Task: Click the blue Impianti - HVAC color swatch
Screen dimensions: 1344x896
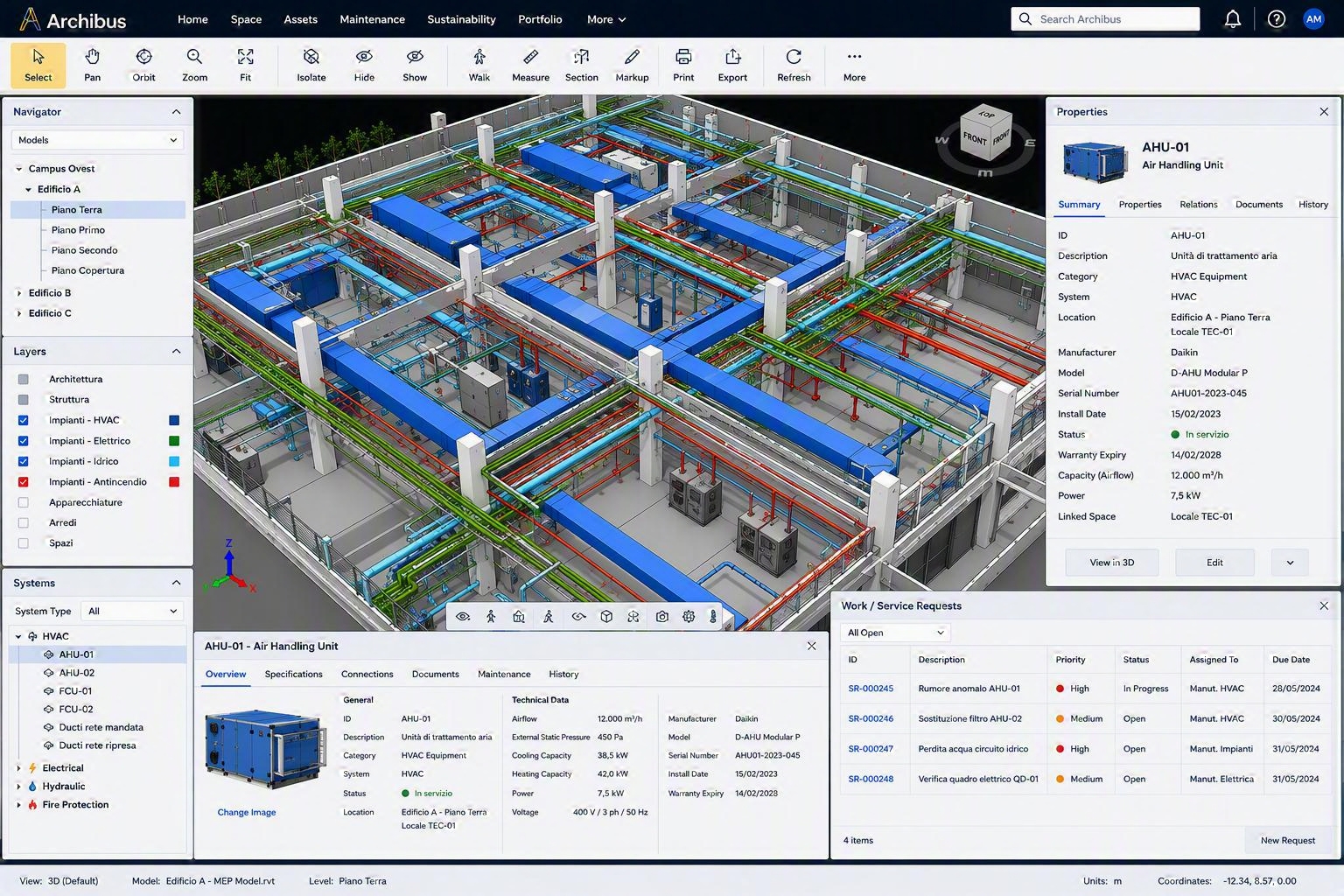Action: click(x=174, y=420)
